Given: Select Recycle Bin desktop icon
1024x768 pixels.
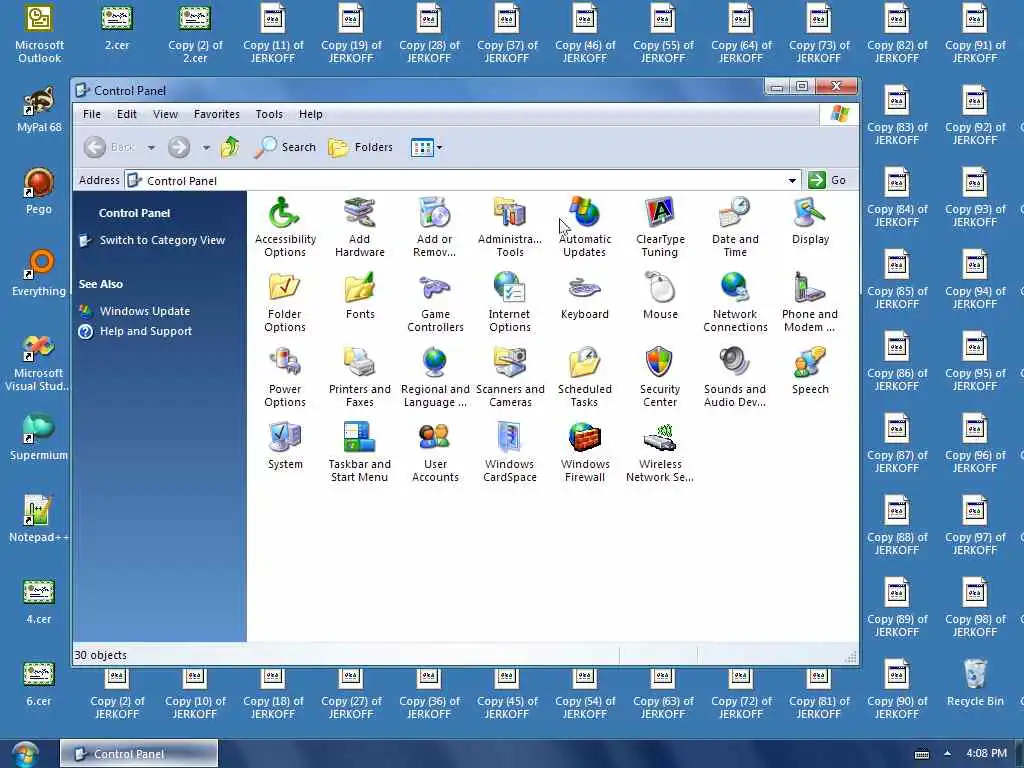Looking at the screenshot, I should [x=975, y=683].
